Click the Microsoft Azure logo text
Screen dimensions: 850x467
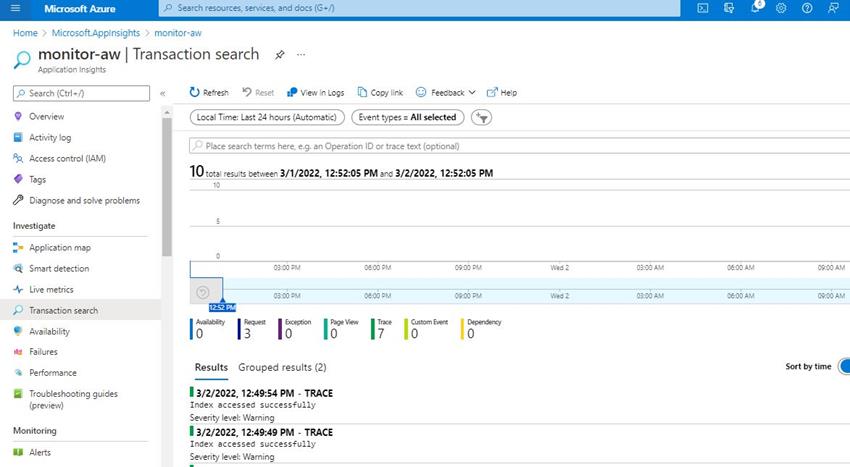point(80,9)
